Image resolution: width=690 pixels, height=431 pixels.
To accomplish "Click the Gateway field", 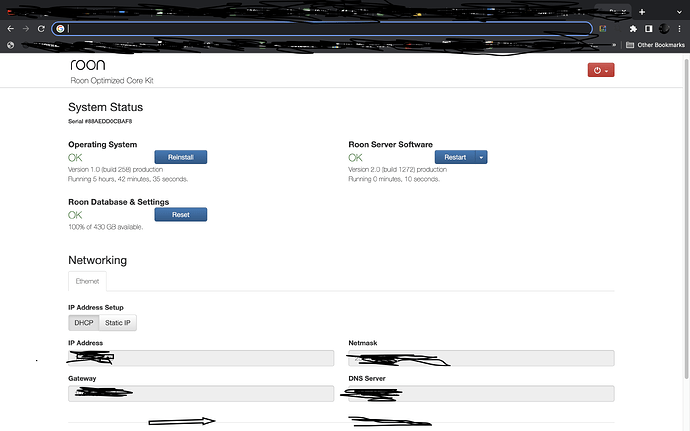I will point(201,394).
